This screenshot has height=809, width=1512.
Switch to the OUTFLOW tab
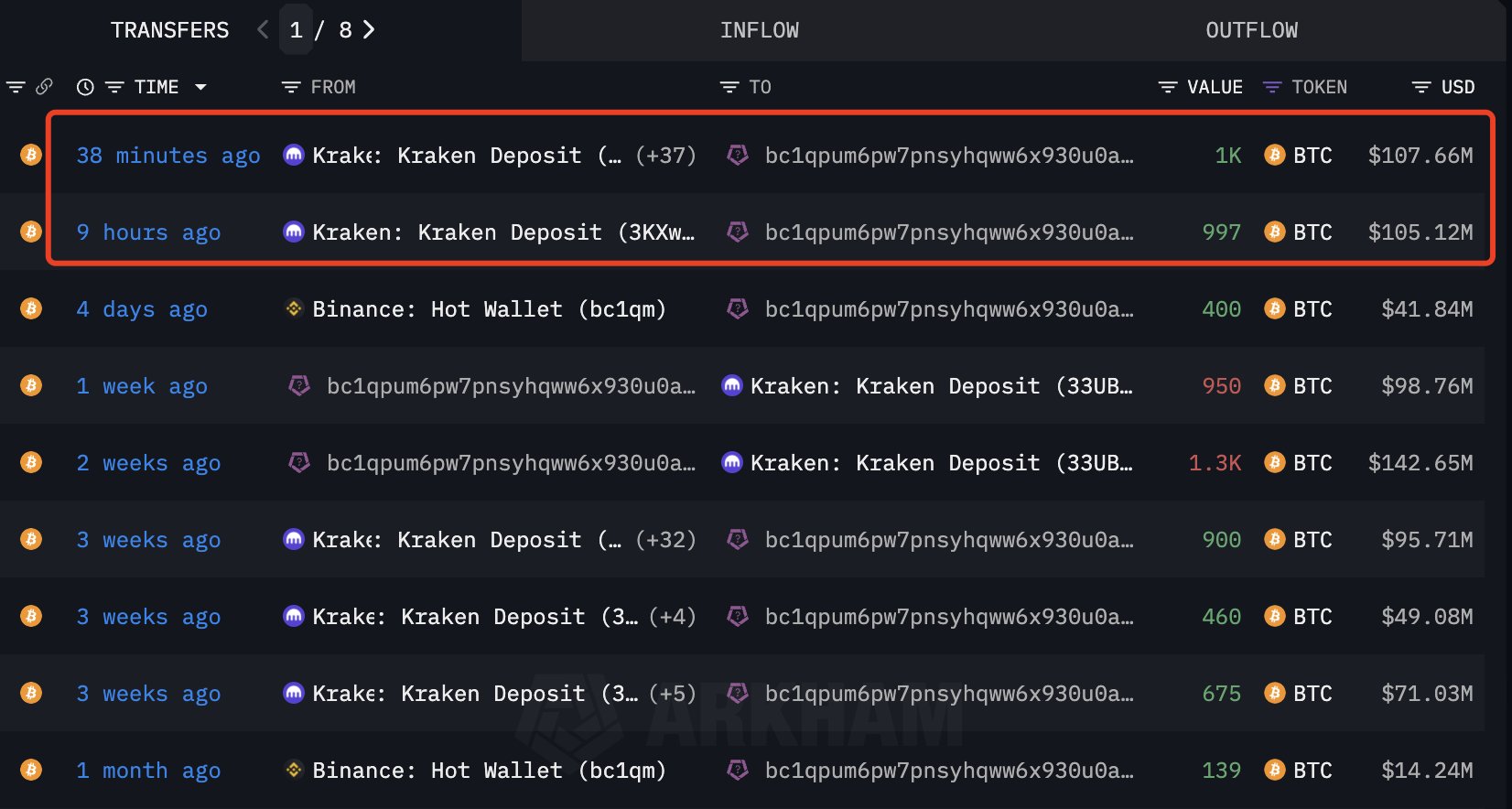point(1251,30)
